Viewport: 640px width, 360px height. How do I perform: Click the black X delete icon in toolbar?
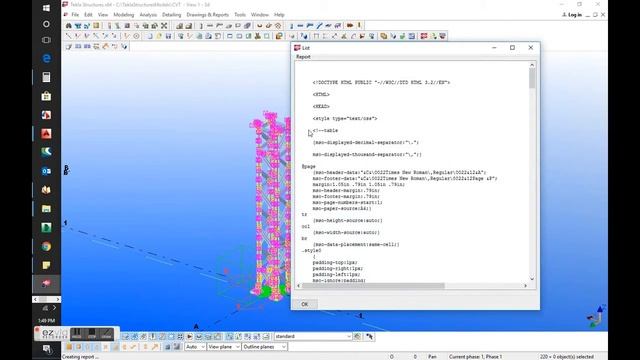164,26
